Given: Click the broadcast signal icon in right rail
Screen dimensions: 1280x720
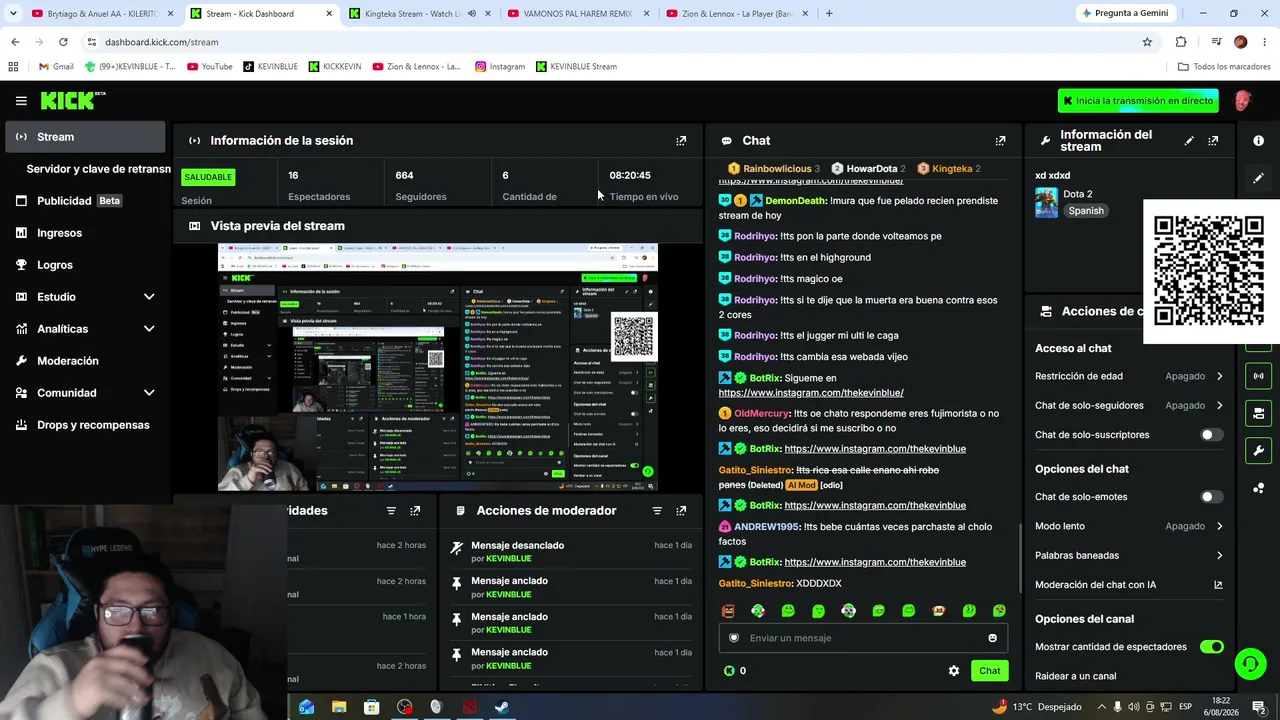Looking at the screenshot, I should (1258, 376).
